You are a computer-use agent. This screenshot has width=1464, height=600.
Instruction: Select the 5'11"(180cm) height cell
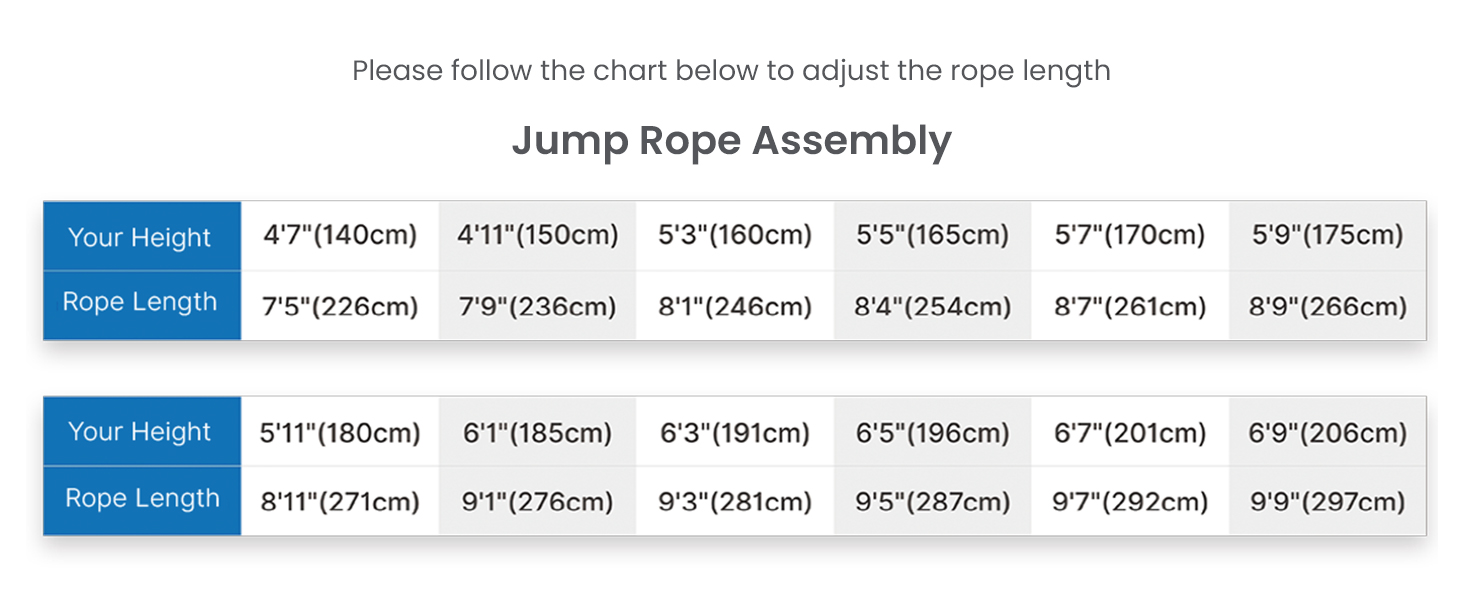point(340,433)
